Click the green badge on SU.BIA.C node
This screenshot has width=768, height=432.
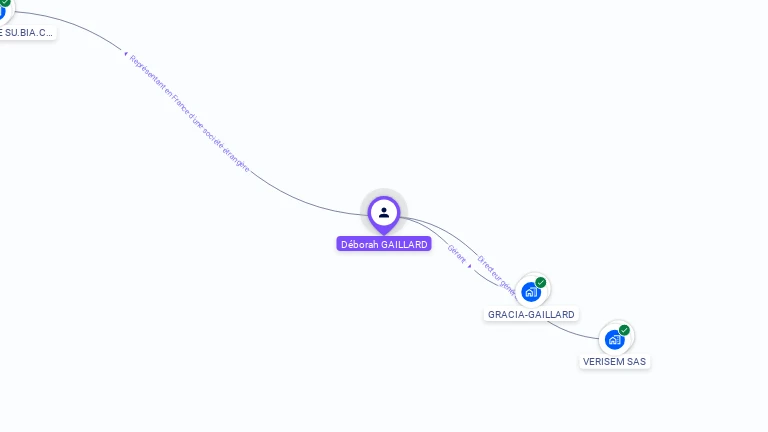pyautogui.click(x=5, y=2)
